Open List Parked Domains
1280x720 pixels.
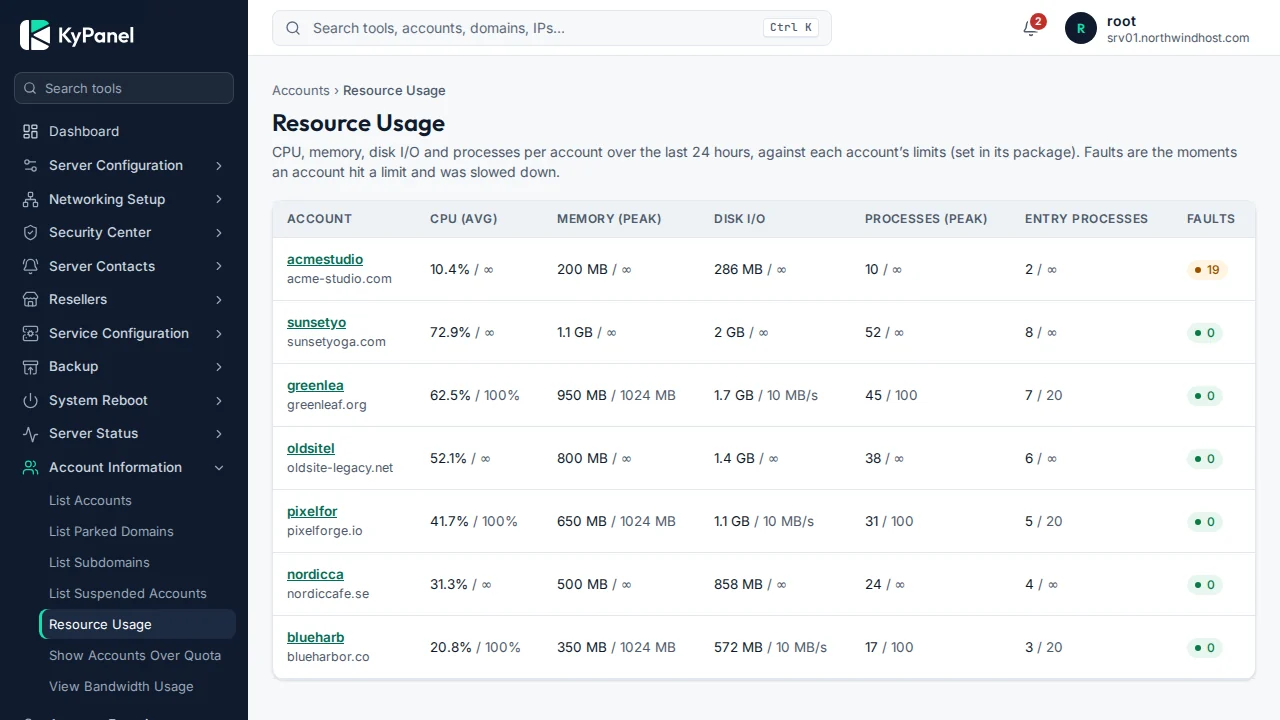pos(111,531)
